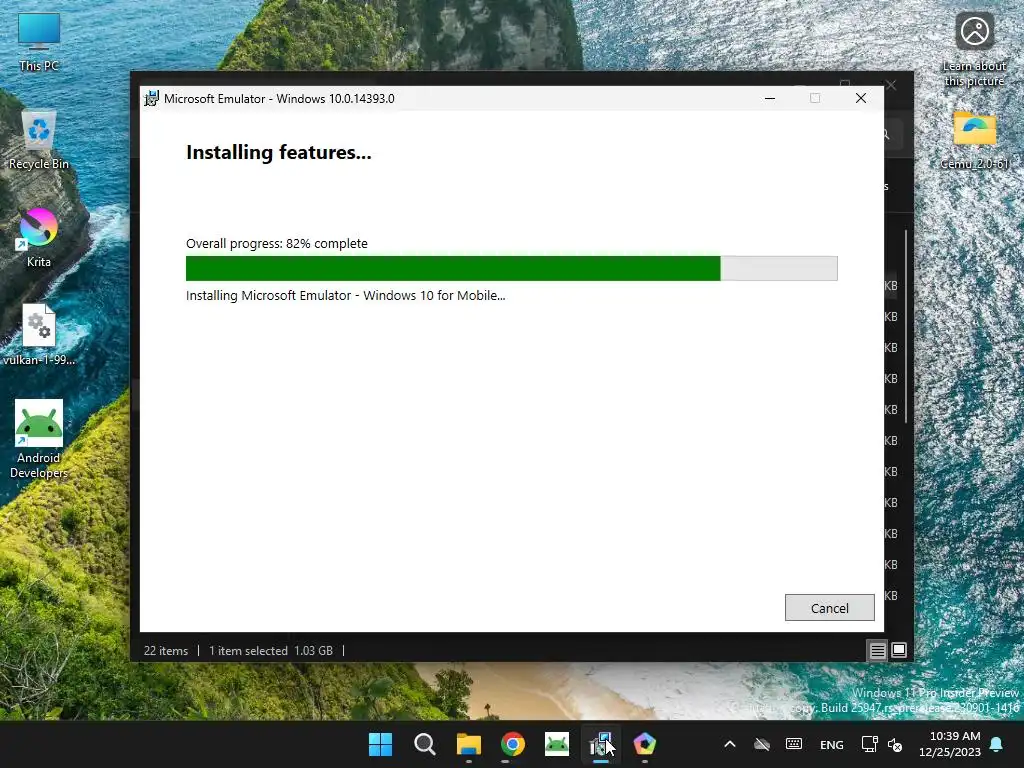Open the notifications bell icon
The height and width of the screenshot is (768, 1024).
coord(997,744)
